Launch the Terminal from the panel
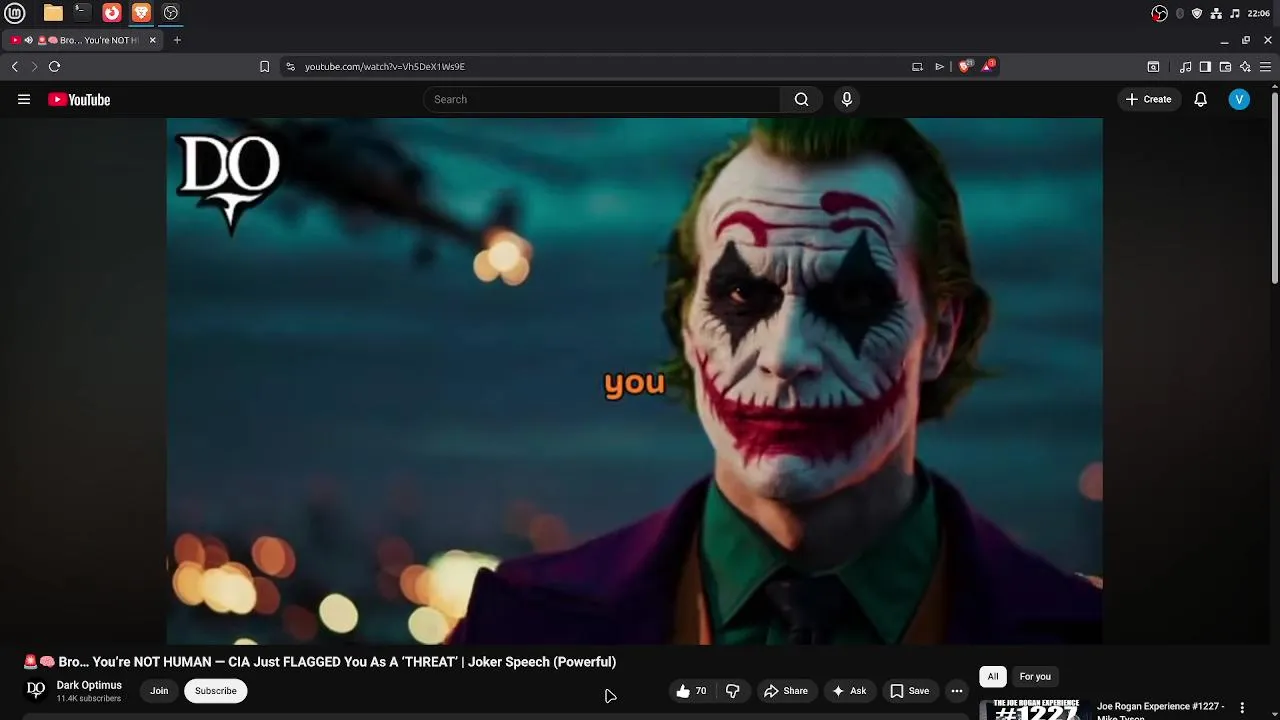The image size is (1280, 720). [82, 13]
